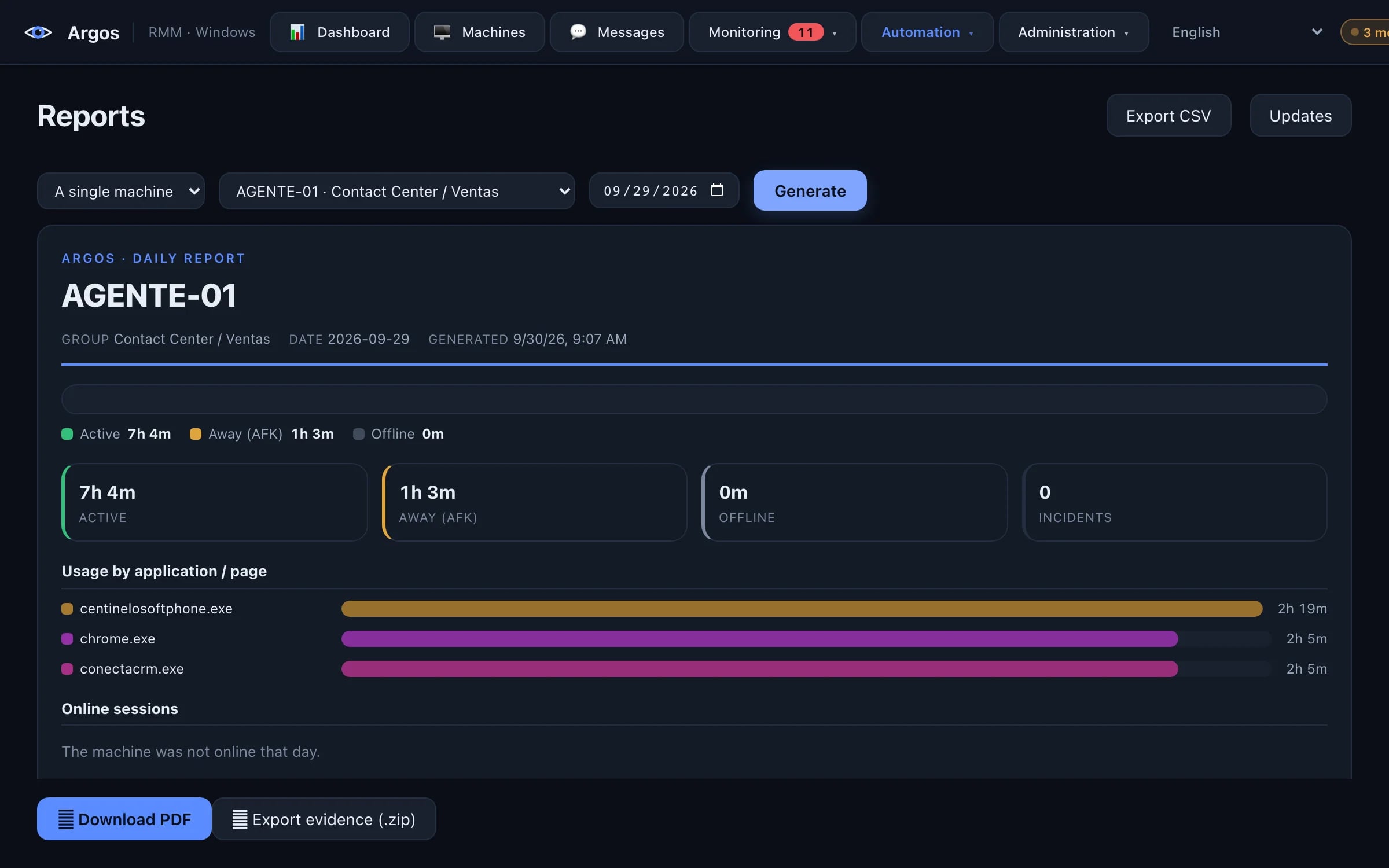Click the 0m Offline card
Image resolution: width=1389 pixels, height=868 pixels.
pyautogui.click(x=854, y=502)
